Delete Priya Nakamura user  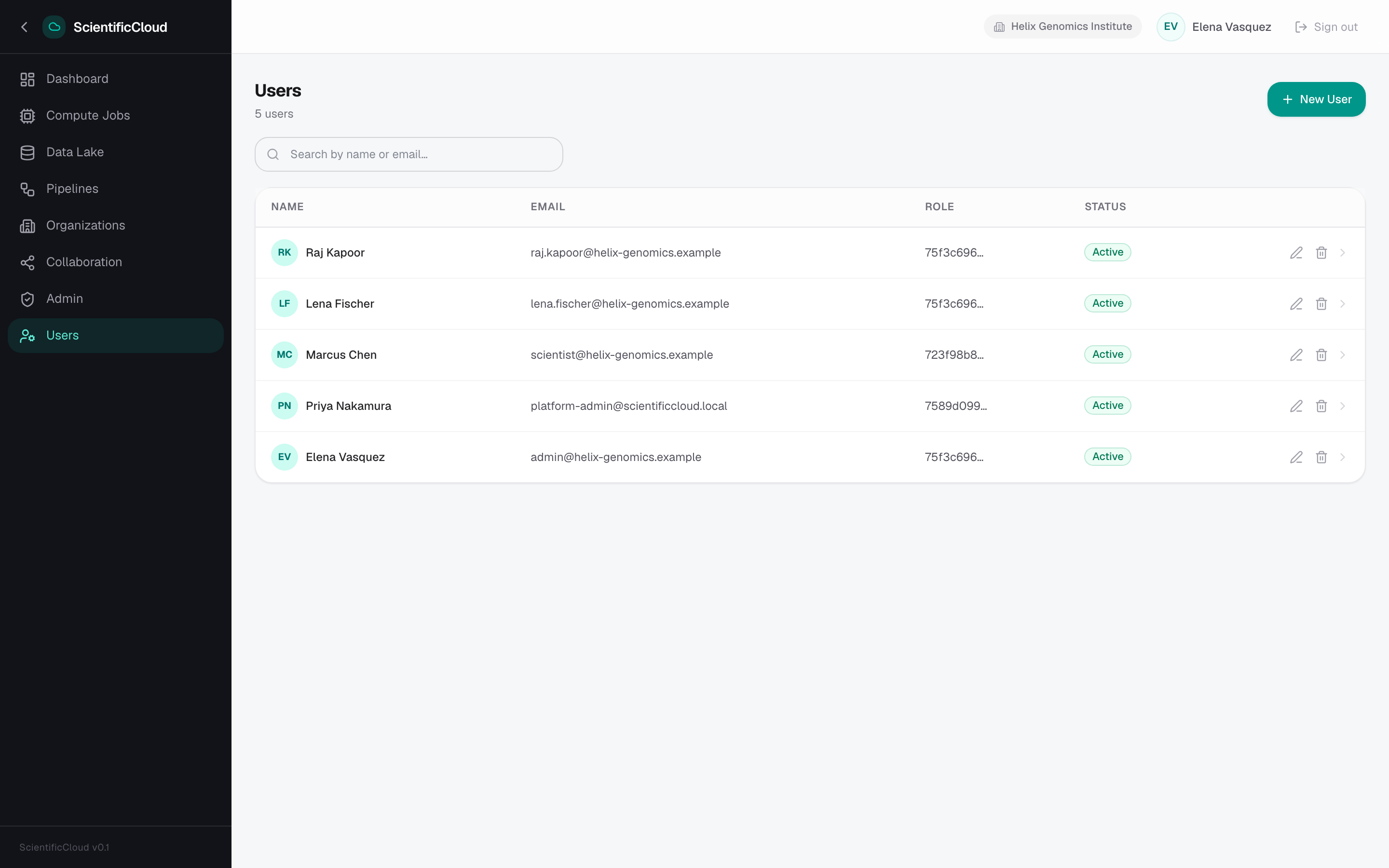pos(1321,406)
